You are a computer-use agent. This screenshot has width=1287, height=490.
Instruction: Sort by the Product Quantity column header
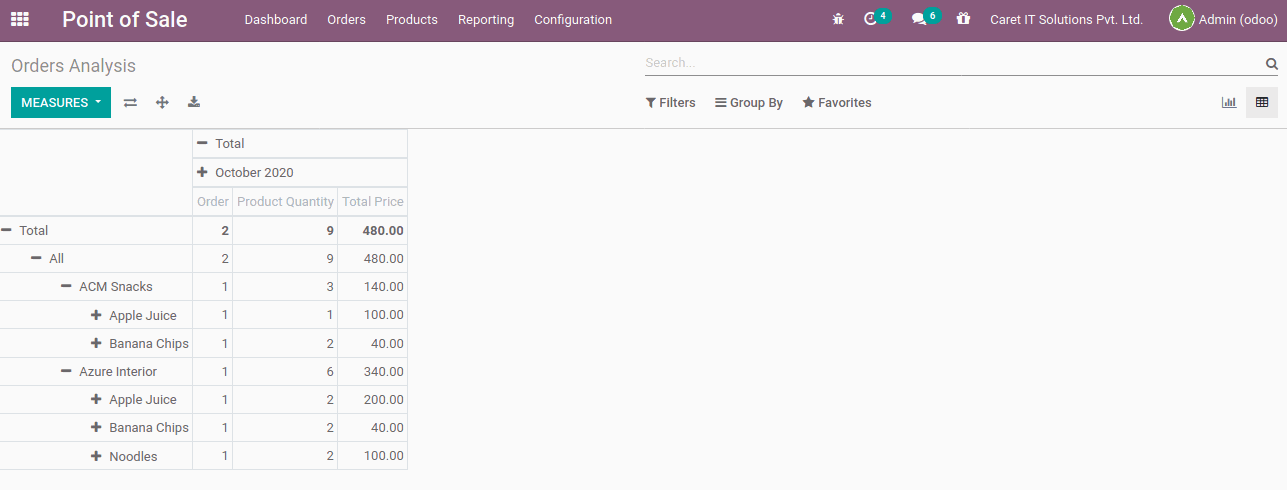pos(285,201)
